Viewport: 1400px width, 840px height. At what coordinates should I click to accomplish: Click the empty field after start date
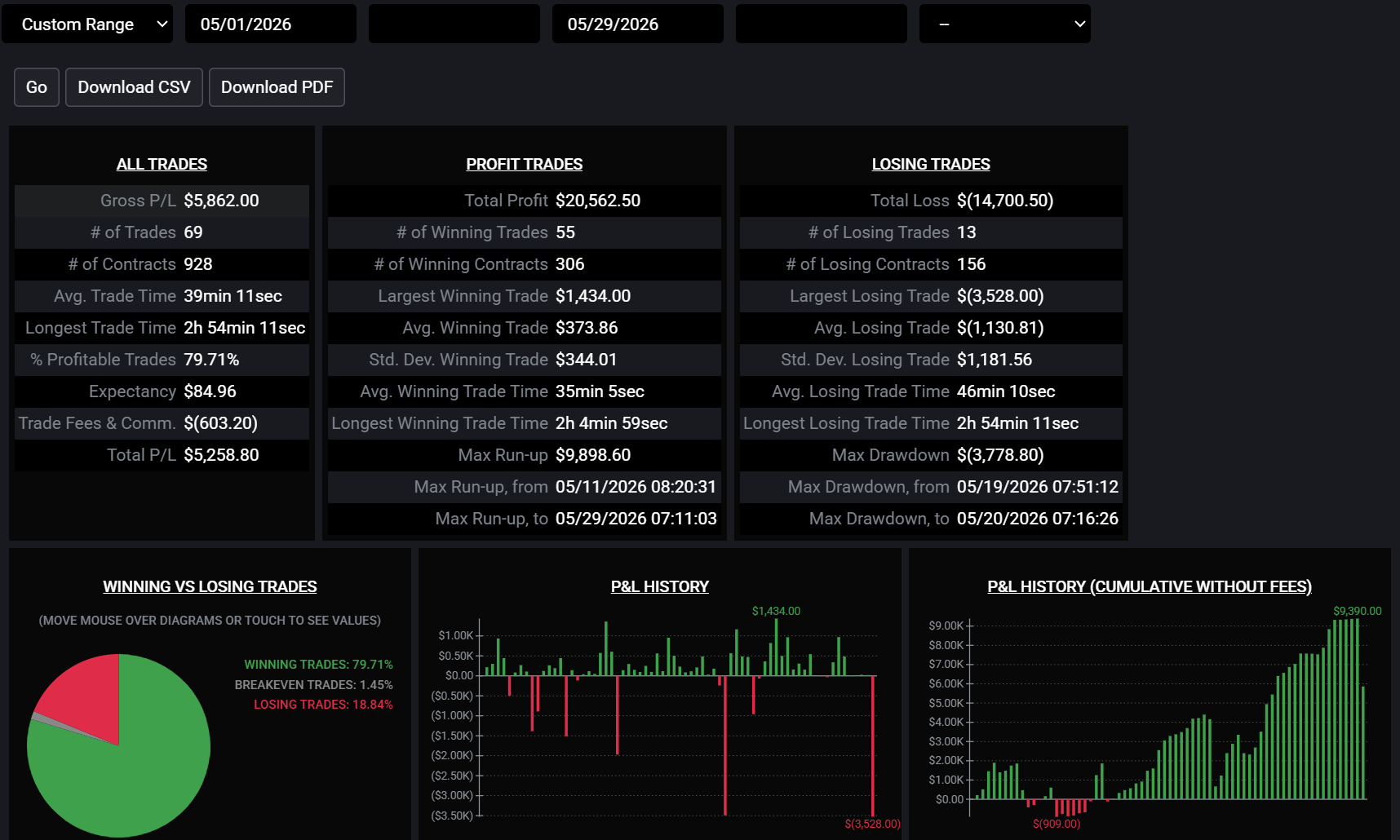[454, 24]
